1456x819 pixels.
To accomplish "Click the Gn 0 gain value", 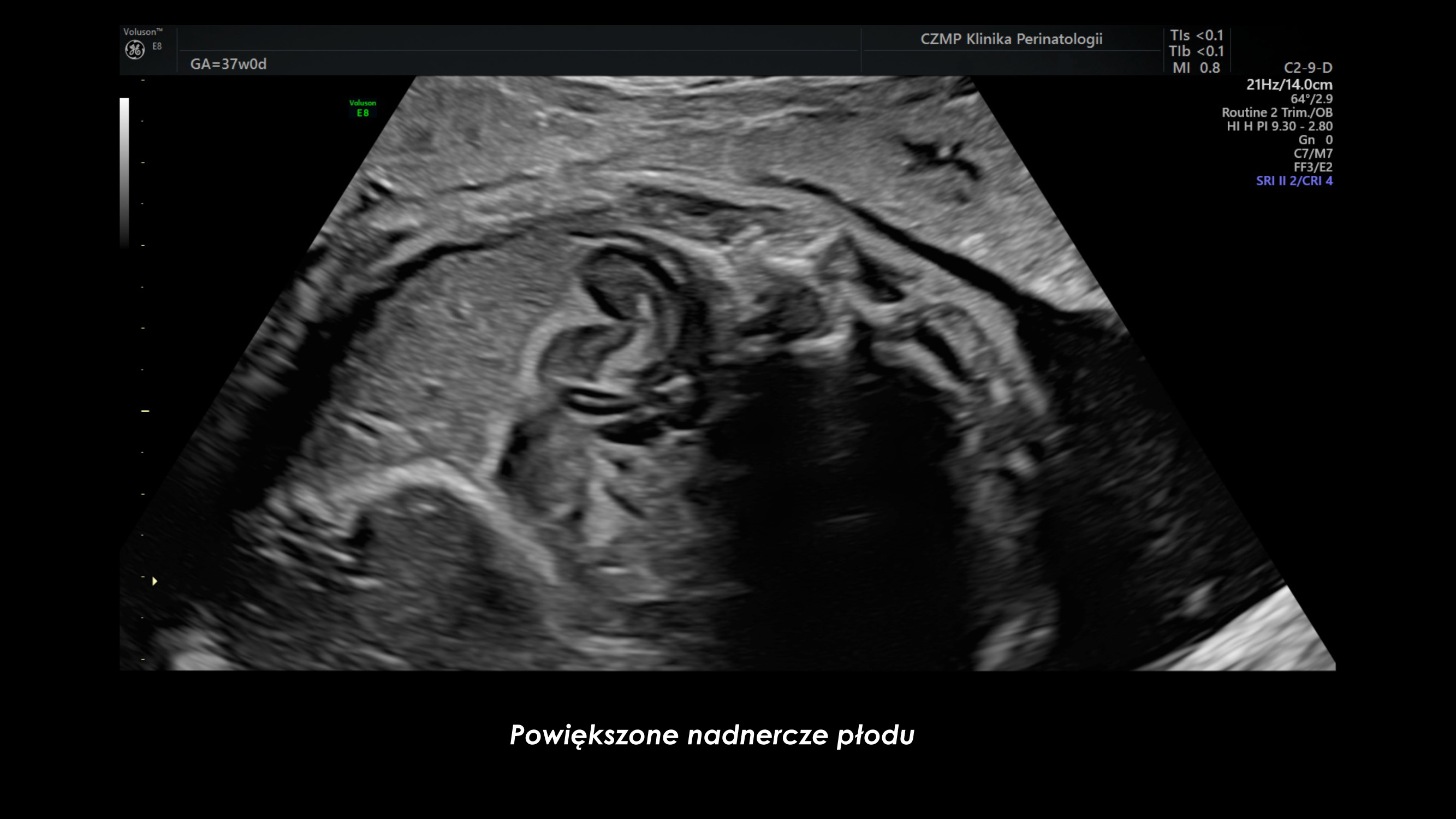I will point(1315,140).
